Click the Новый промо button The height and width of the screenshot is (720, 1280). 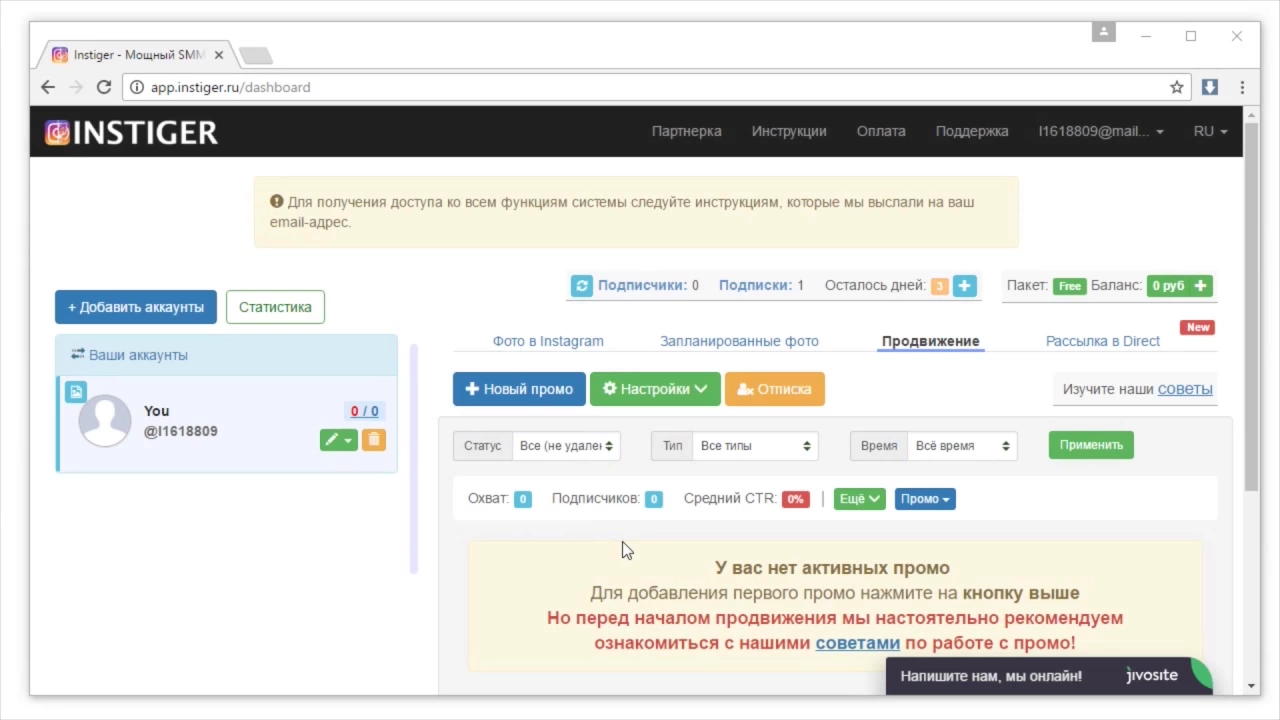pyautogui.click(x=519, y=389)
